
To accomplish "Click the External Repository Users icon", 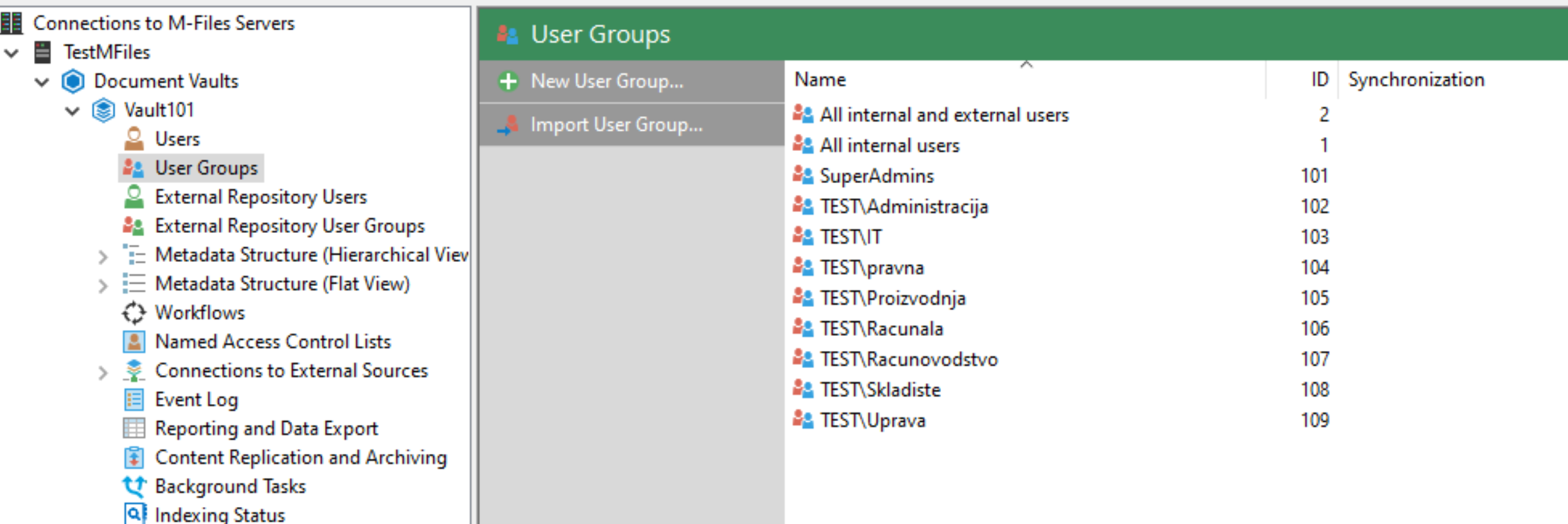I will click(x=134, y=197).
